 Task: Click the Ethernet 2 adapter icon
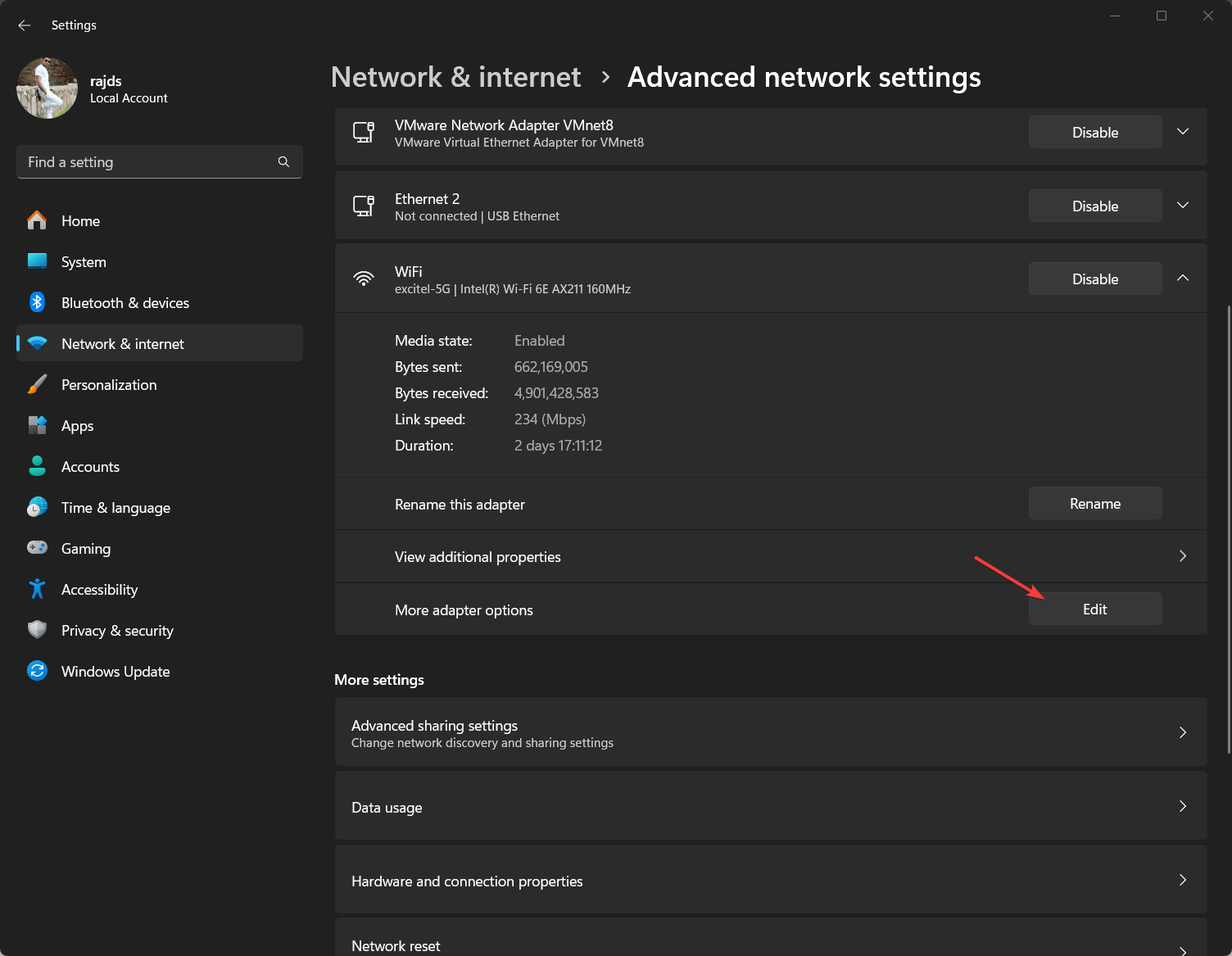tap(363, 206)
